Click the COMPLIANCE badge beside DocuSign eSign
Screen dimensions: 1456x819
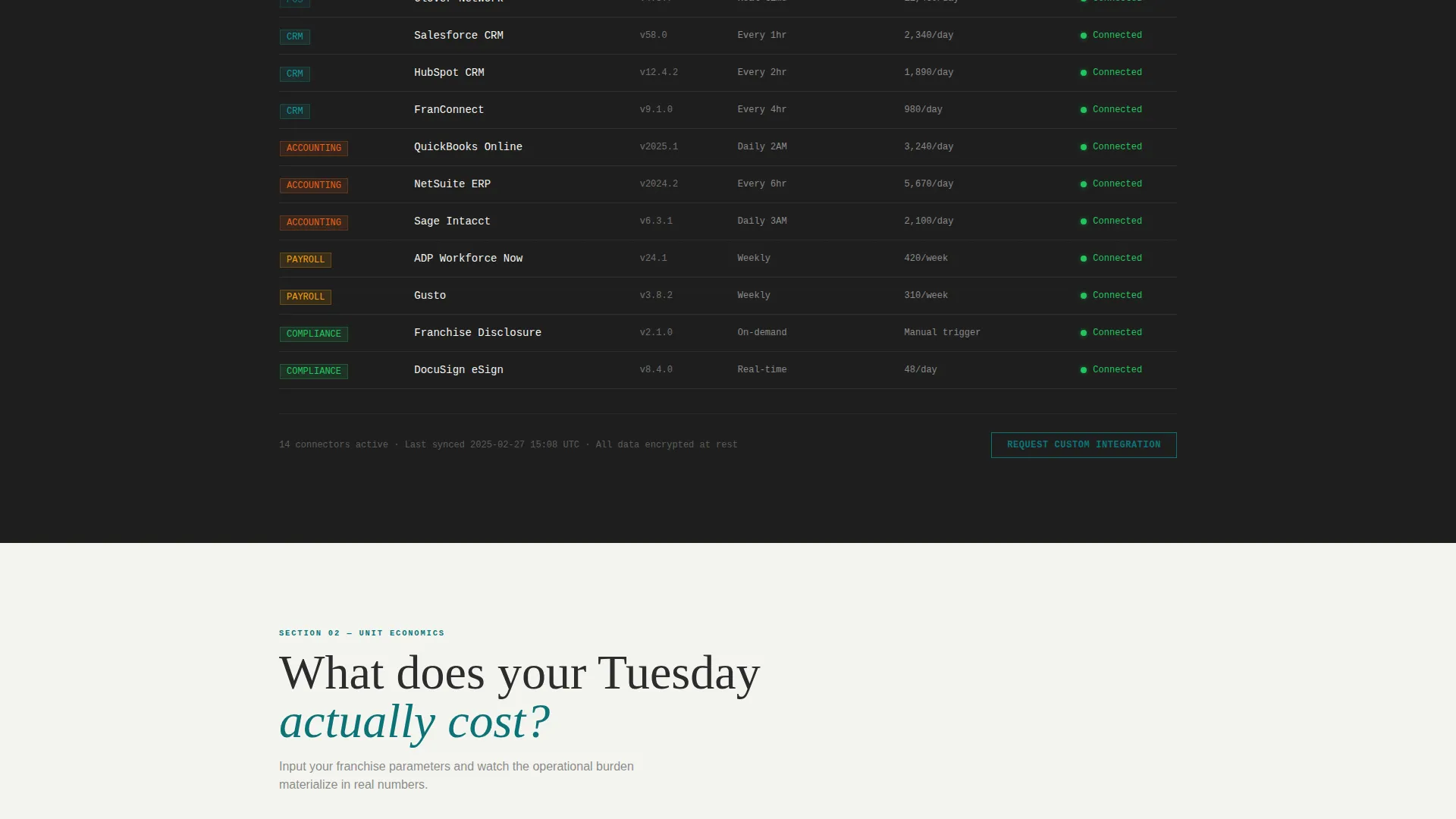[314, 371]
